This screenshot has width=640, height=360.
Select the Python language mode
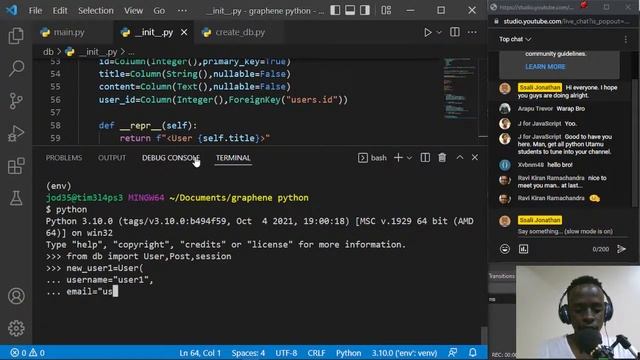click(x=349, y=353)
